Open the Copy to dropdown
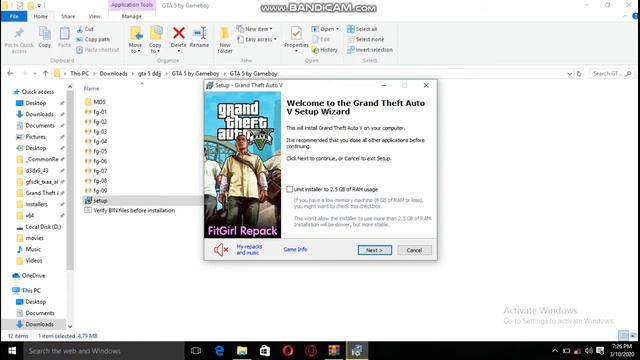The height and width of the screenshot is (360, 640). 155,40
